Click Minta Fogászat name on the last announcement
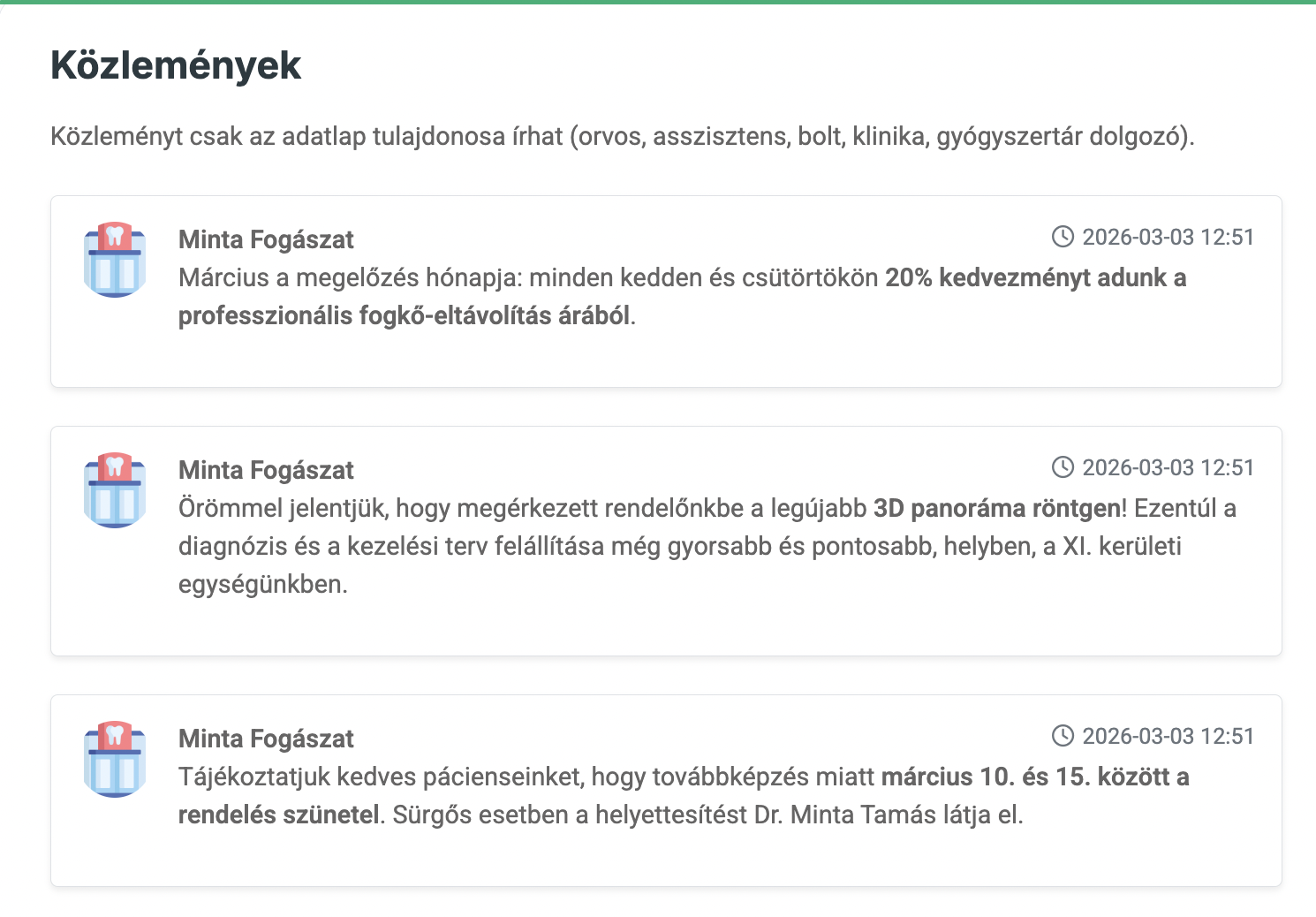 click(x=266, y=739)
